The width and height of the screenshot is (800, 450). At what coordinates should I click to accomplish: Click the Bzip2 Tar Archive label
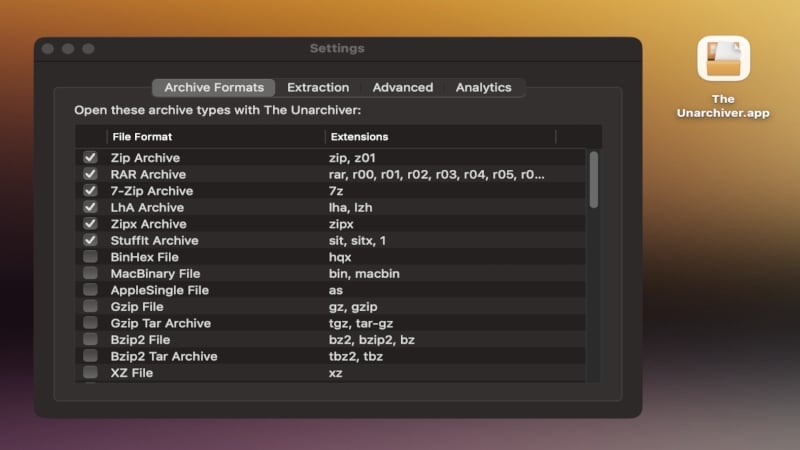164,356
